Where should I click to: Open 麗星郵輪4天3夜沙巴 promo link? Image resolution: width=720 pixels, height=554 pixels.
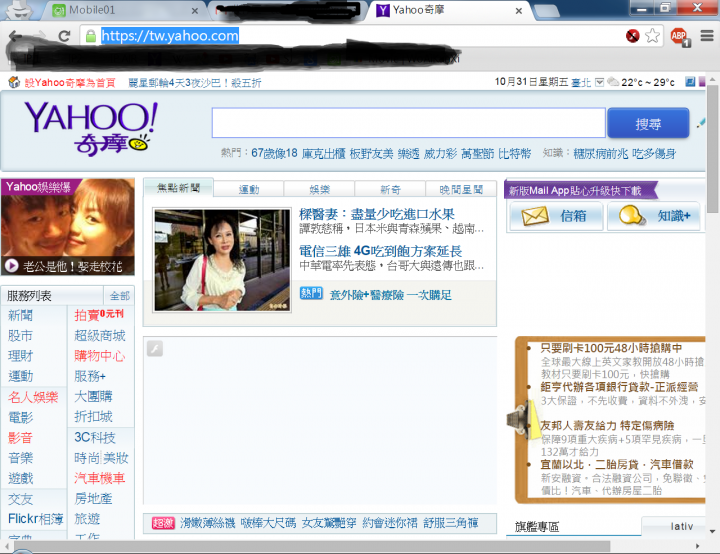[x=195, y=83]
